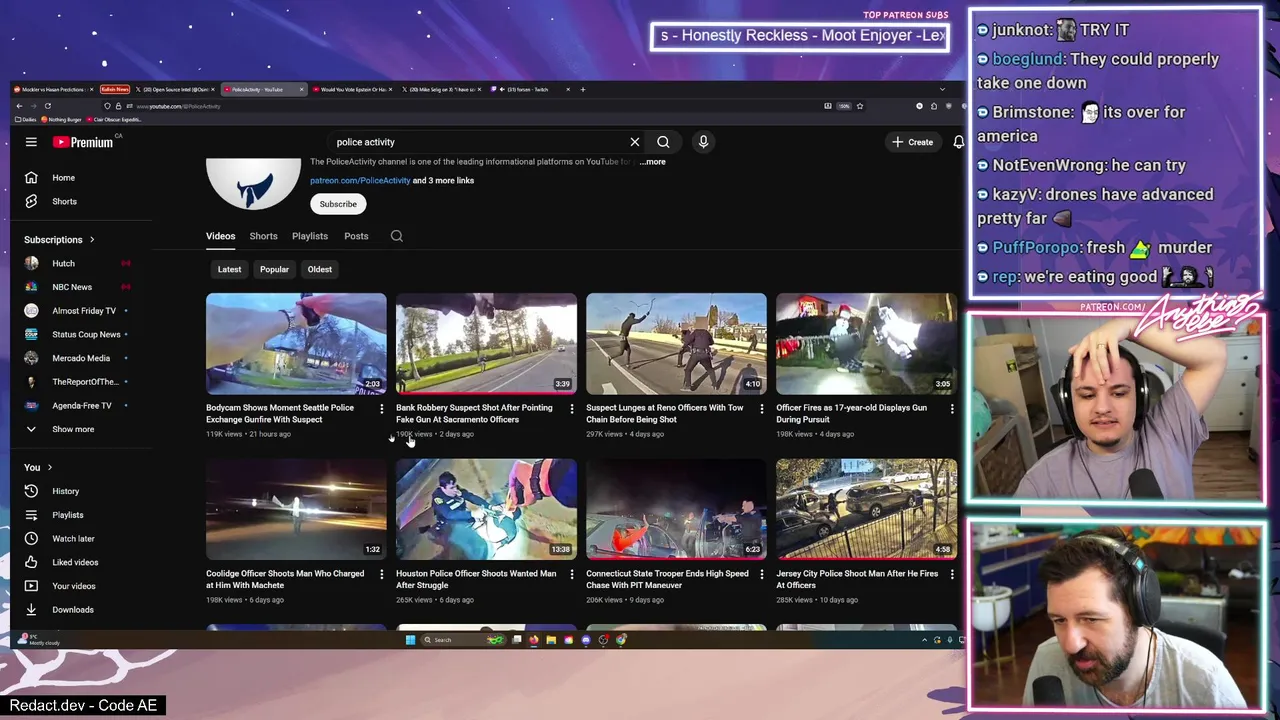The height and width of the screenshot is (720, 1280).
Task: Show hidden system tray icons
Action: point(924,640)
